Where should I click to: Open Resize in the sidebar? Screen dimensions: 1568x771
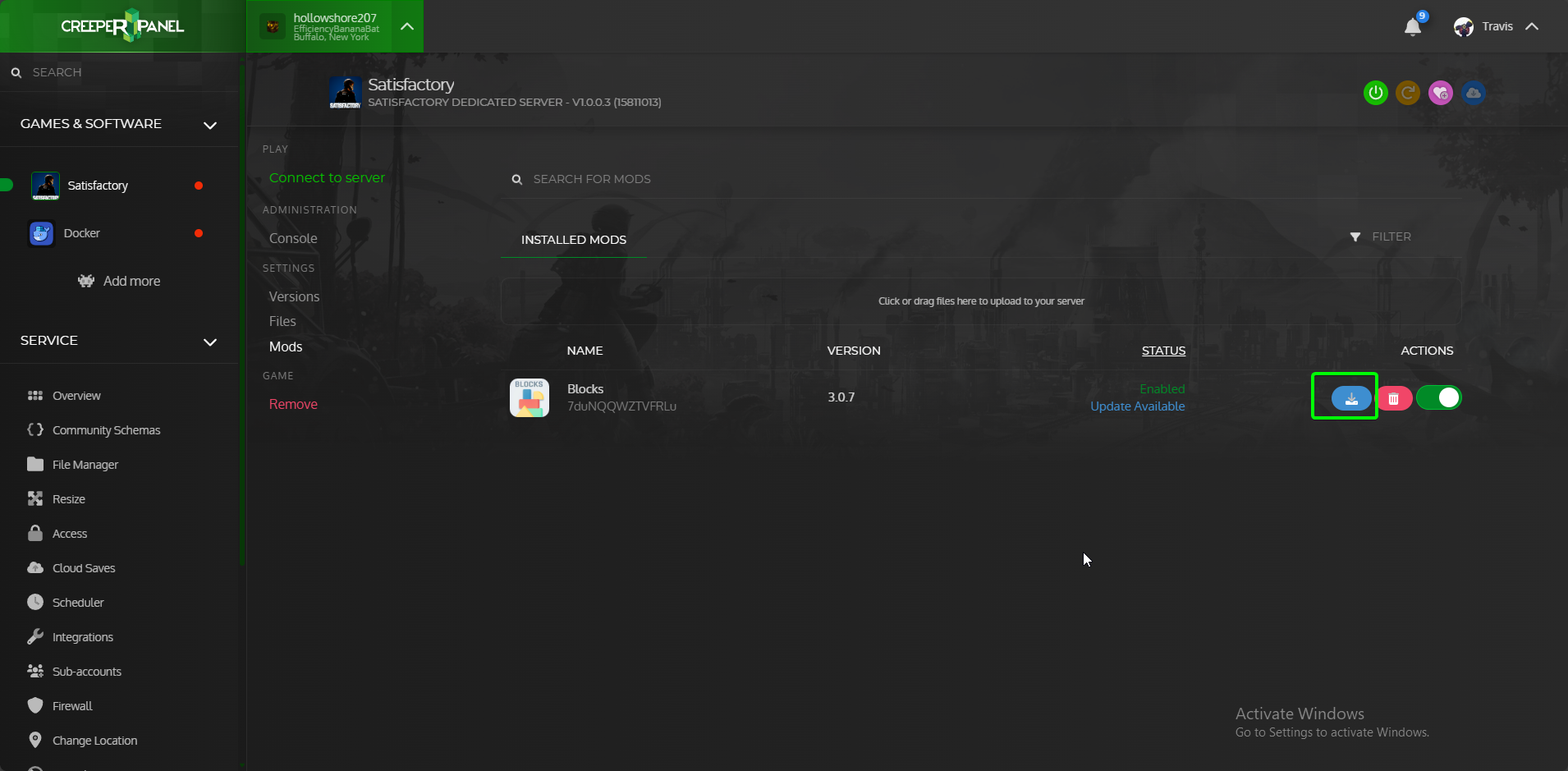[x=69, y=499]
